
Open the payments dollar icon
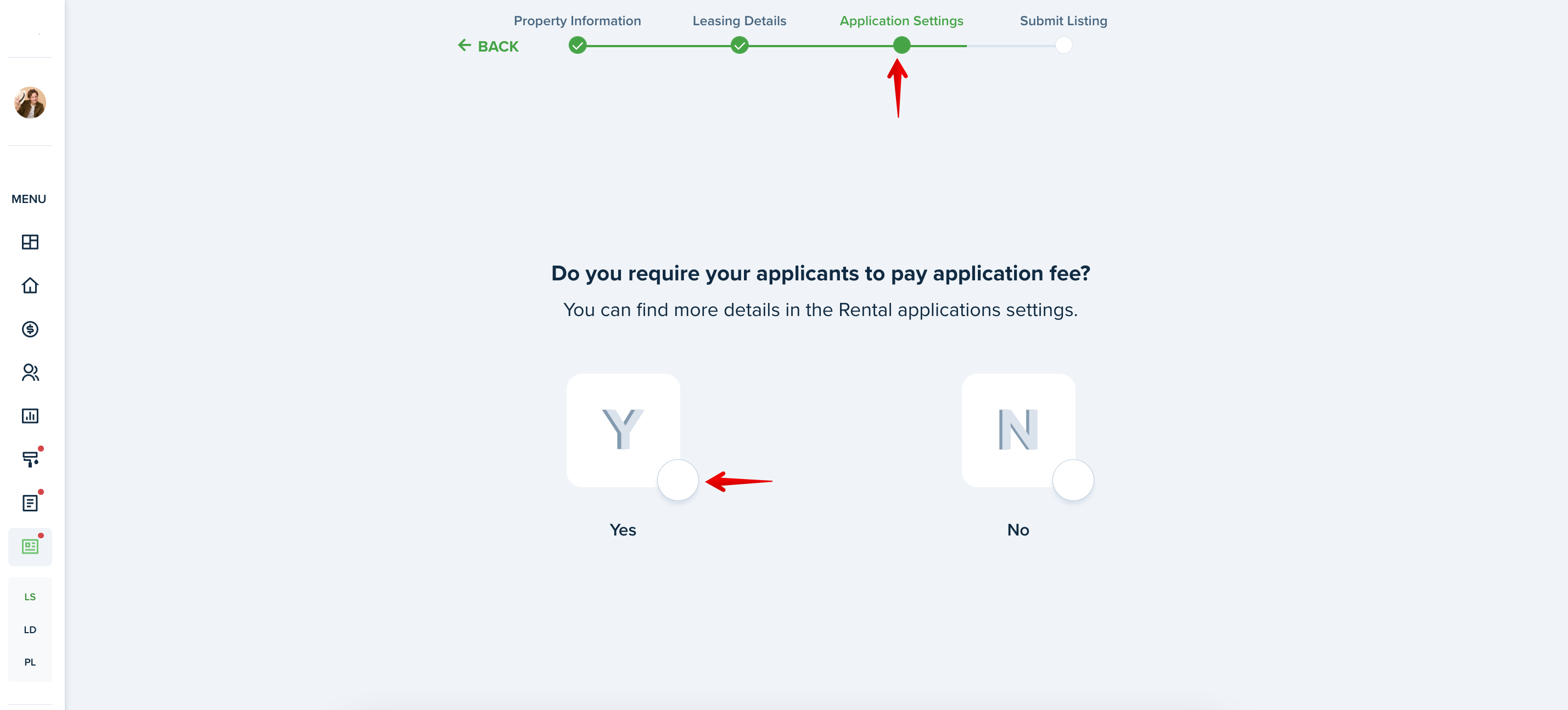[30, 329]
